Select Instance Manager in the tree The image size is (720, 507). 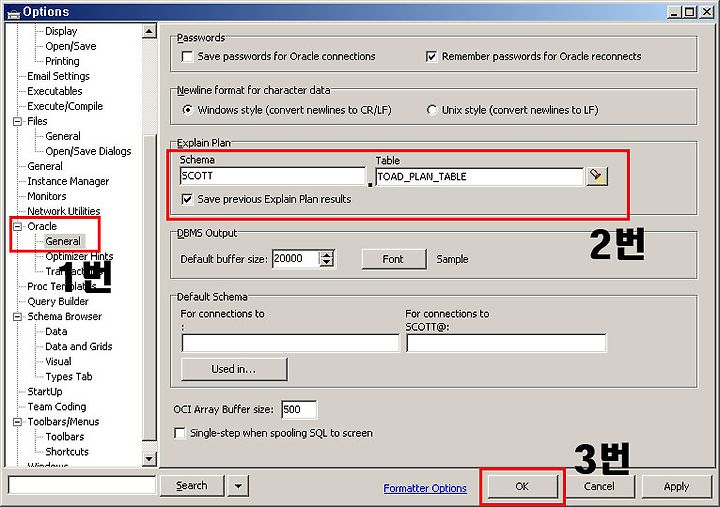68,181
